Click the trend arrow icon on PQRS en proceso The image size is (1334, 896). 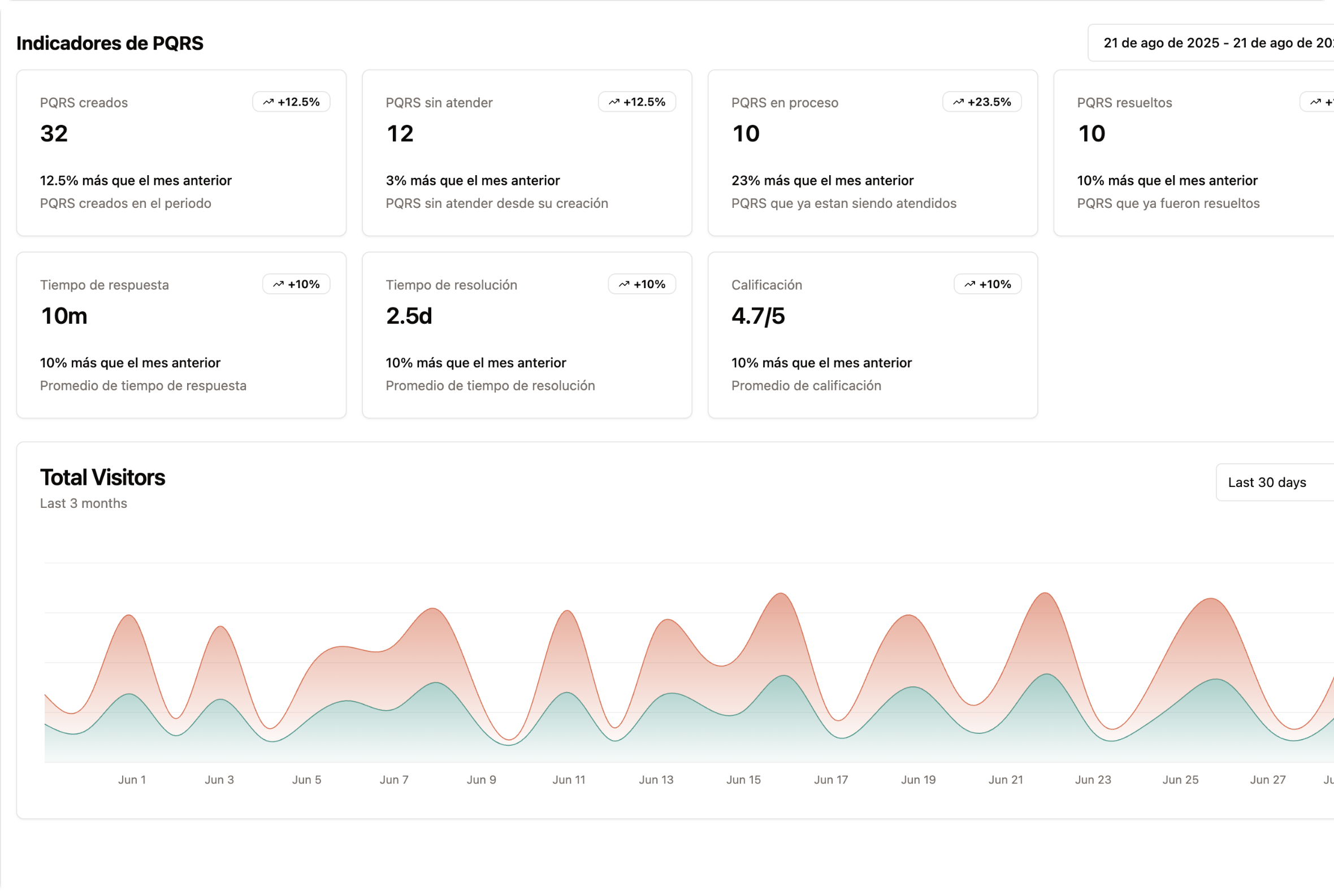coord(958,102)
